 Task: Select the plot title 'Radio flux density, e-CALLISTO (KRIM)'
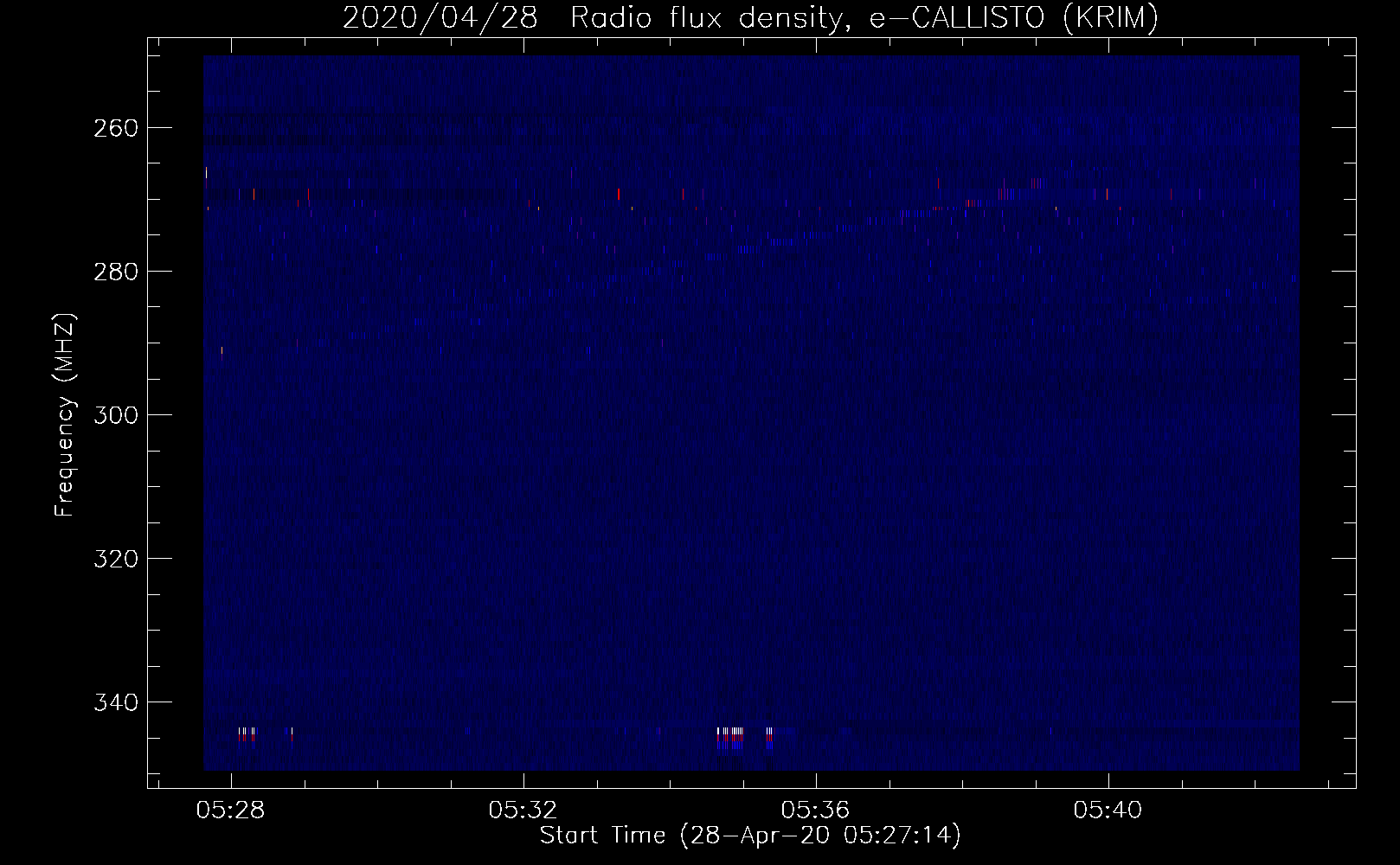click(864, 18)
